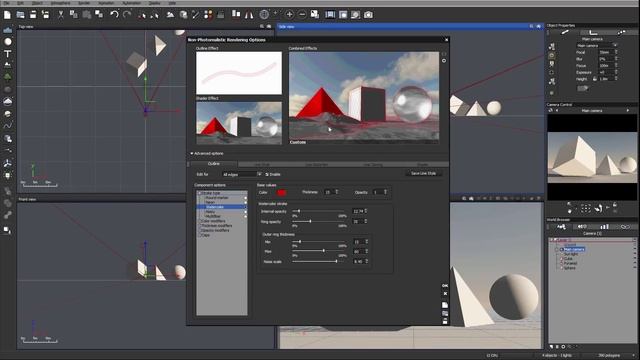Click the Undo arrow icon

pyautogui.click(x=114, y=15)
